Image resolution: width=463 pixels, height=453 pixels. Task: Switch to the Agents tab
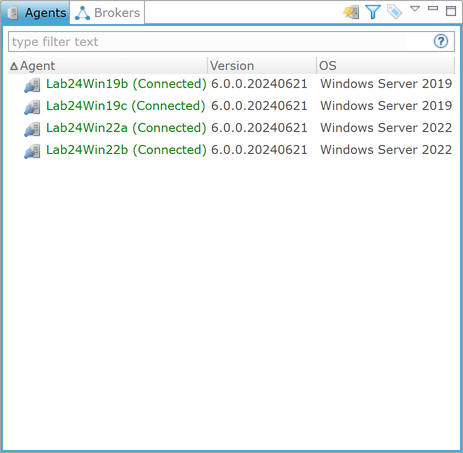click(35, 13)
